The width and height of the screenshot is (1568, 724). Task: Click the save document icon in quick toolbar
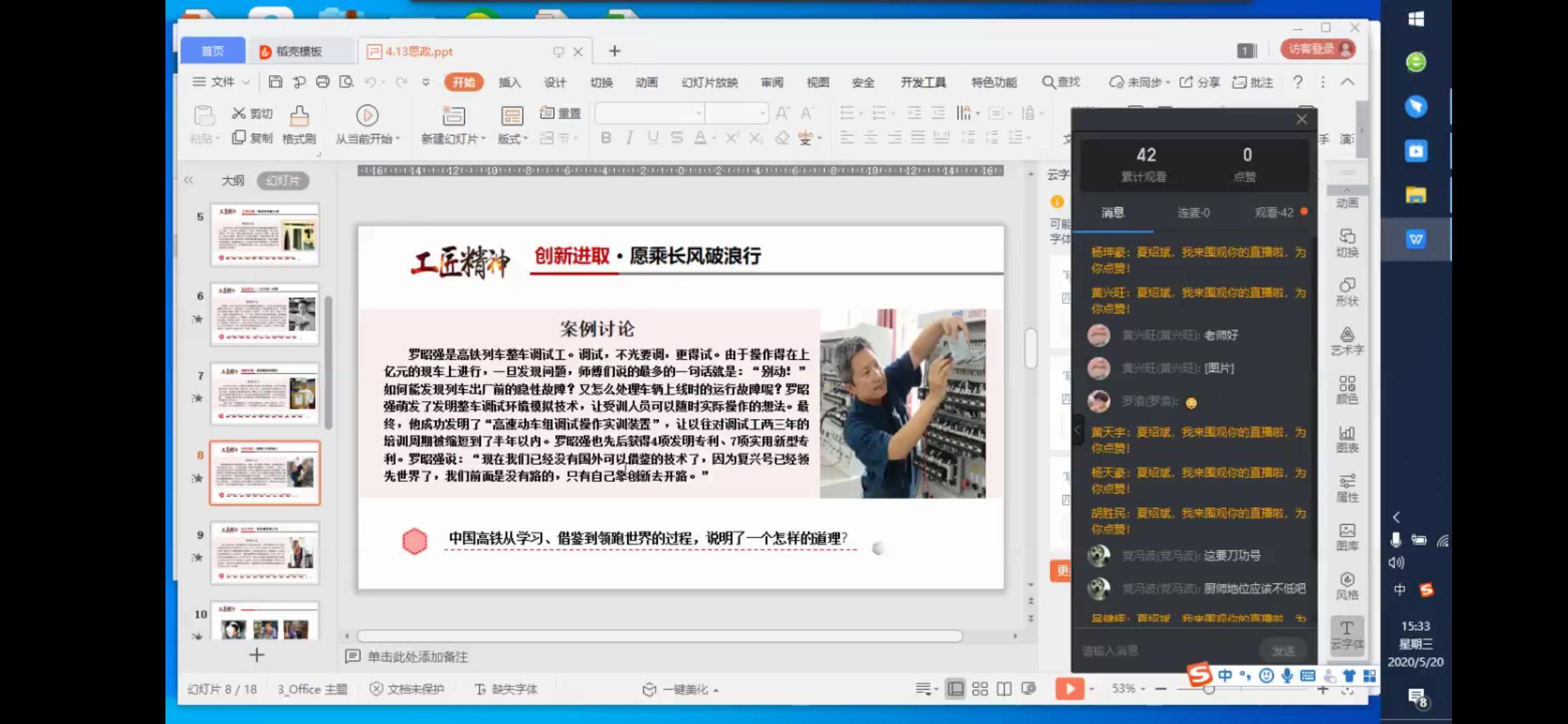click(x=275, y=82)
